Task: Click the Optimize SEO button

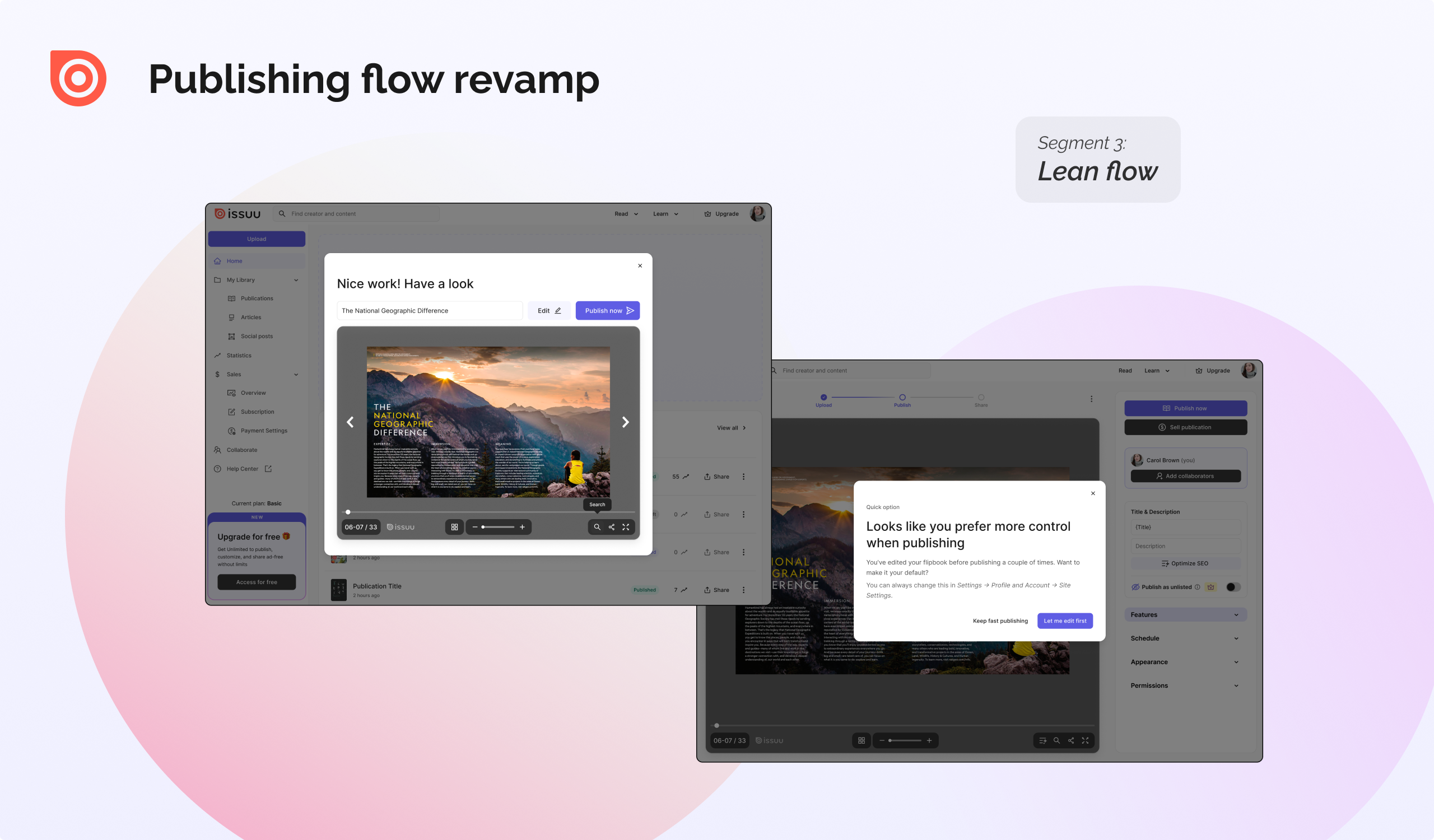Action: (x=1185, y=563)
